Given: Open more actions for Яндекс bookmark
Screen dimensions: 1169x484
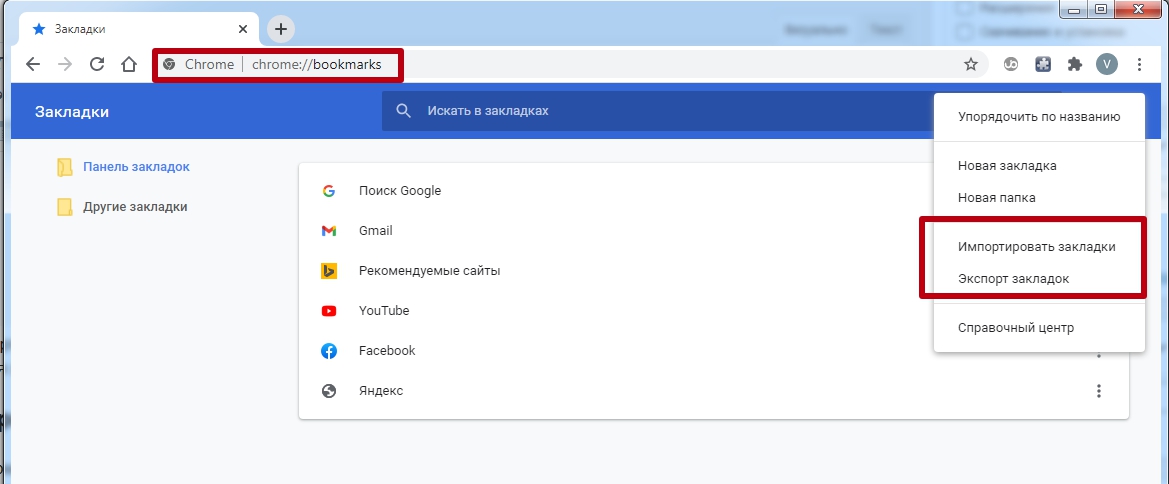Looking at the screenshot, I should pyautogui.click(x=1098, y=391).
